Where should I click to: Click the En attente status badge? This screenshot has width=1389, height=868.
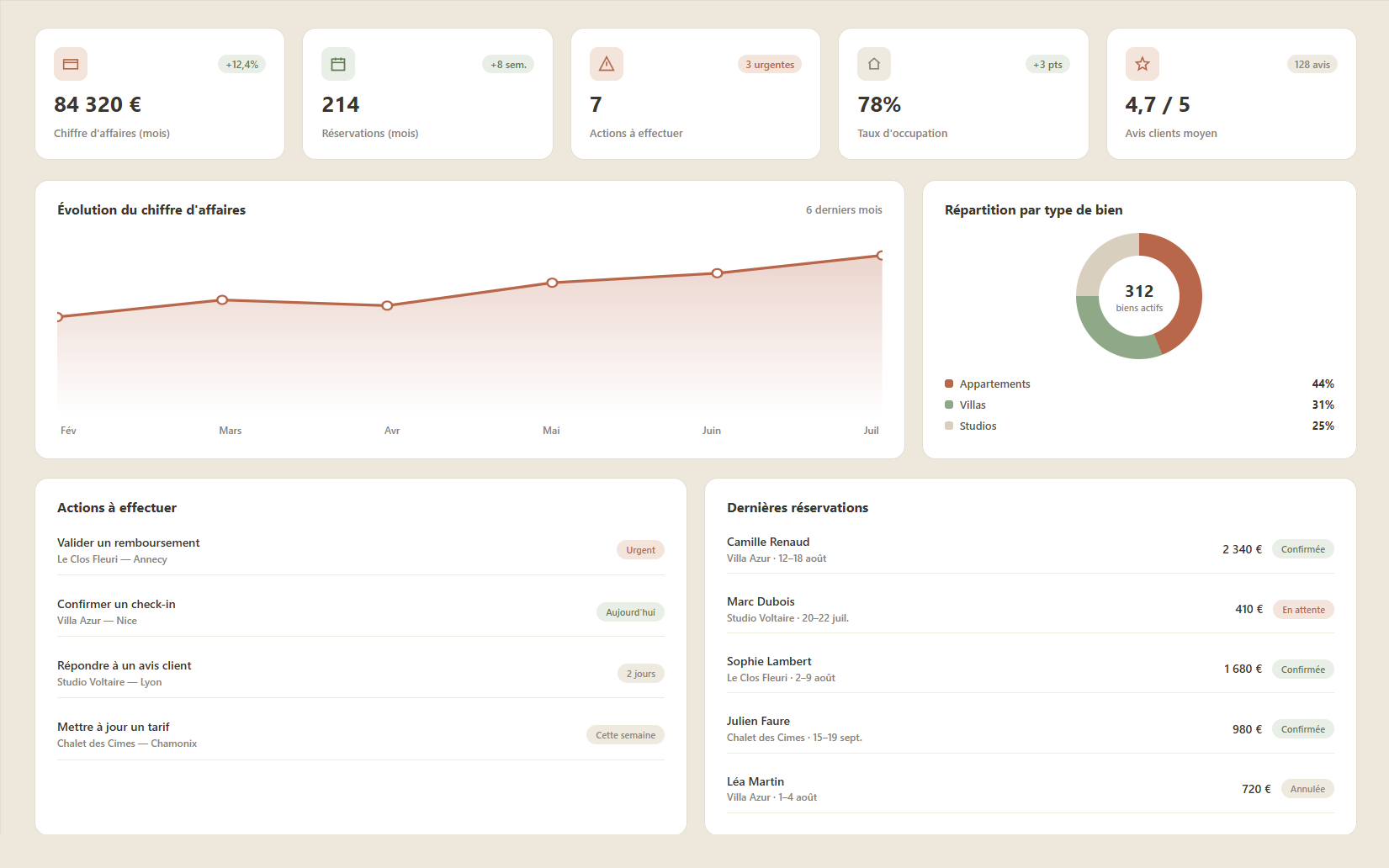(1303, 610)
